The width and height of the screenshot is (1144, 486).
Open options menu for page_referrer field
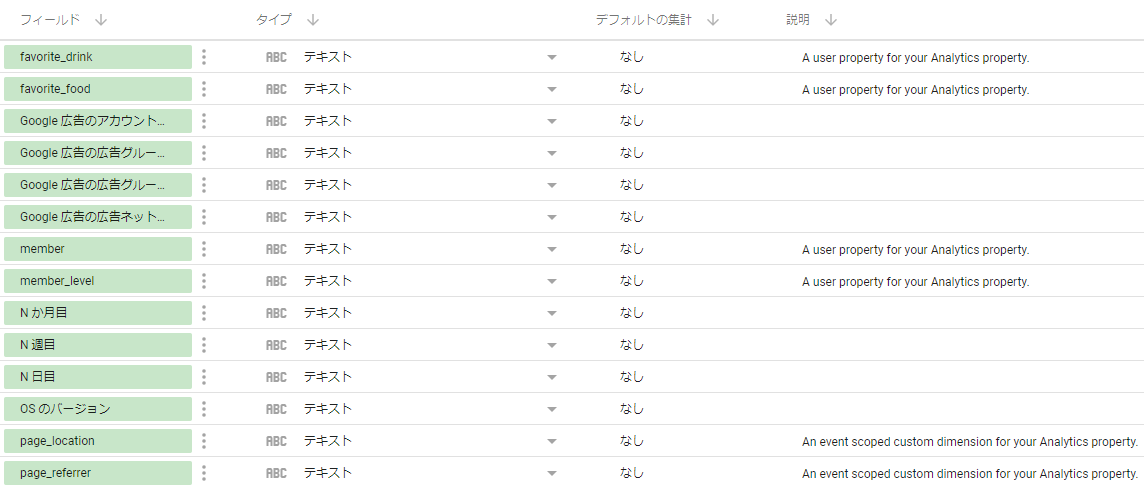point(204,473)
